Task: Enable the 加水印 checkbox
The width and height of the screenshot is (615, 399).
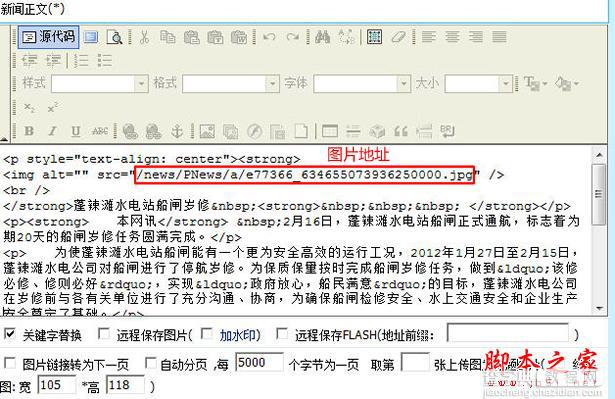Action: tap(206, 334)
